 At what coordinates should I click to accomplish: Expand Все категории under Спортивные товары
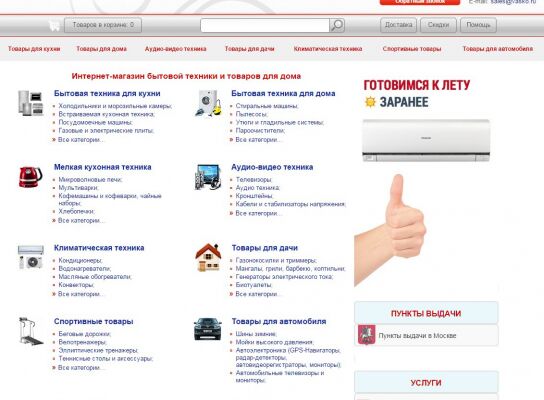[80, 368]
